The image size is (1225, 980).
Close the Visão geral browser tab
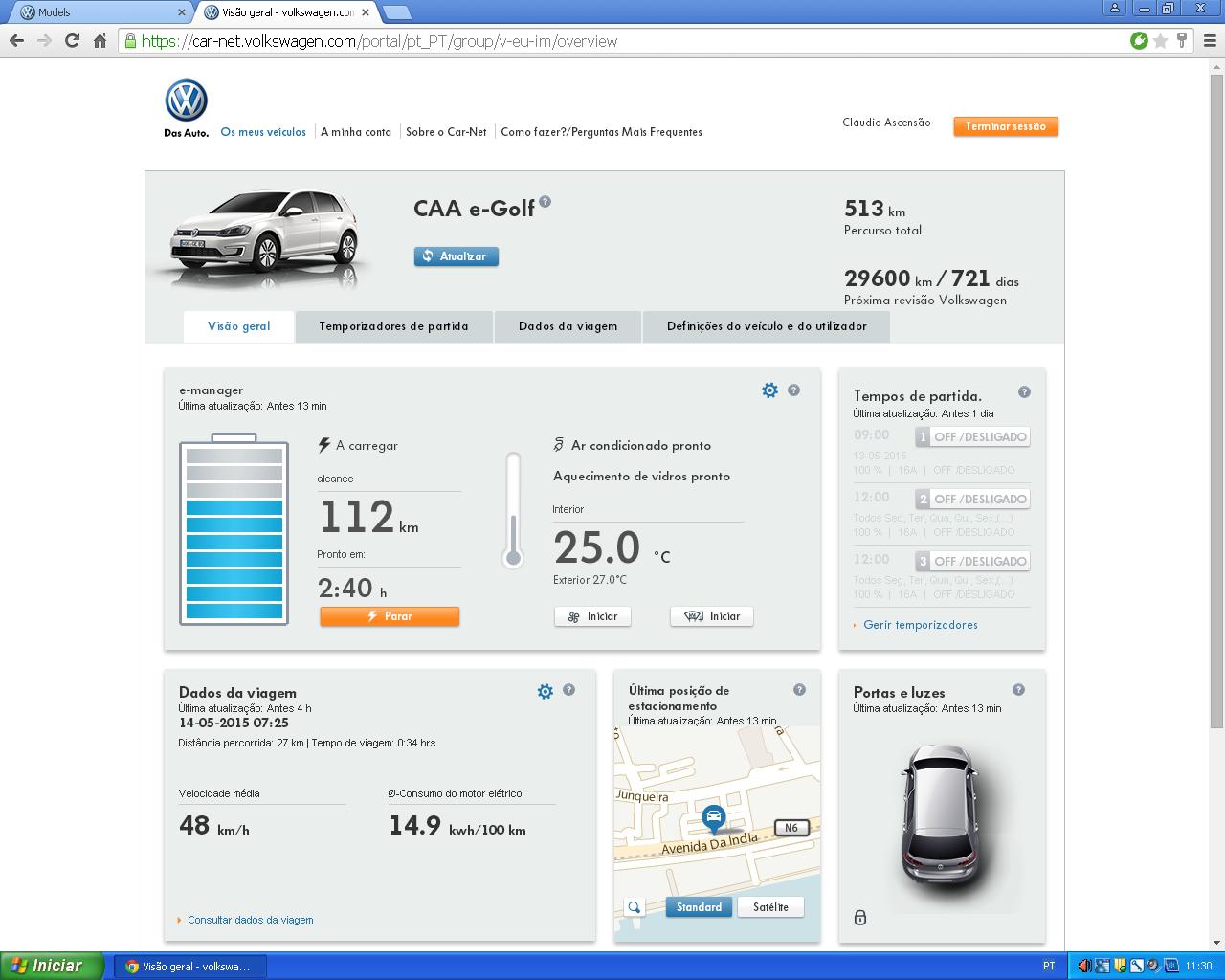click(x=366, y=12)
